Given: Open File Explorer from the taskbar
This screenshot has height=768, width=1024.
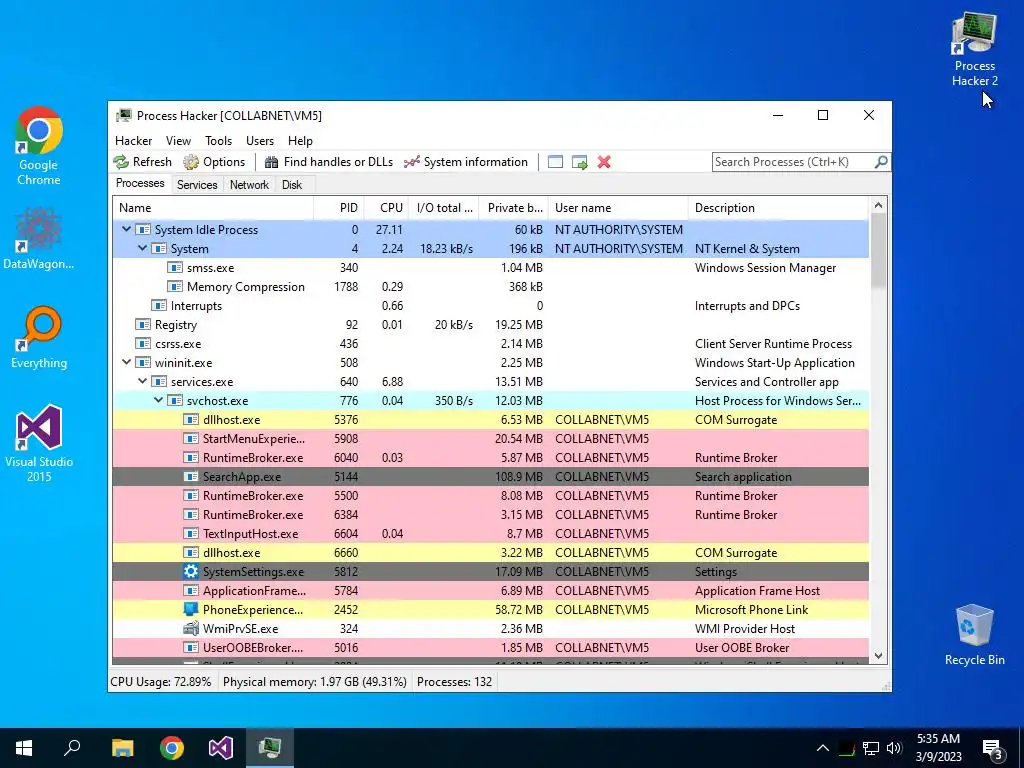Looking at the screenshot, I should click(x=122, y=748).
